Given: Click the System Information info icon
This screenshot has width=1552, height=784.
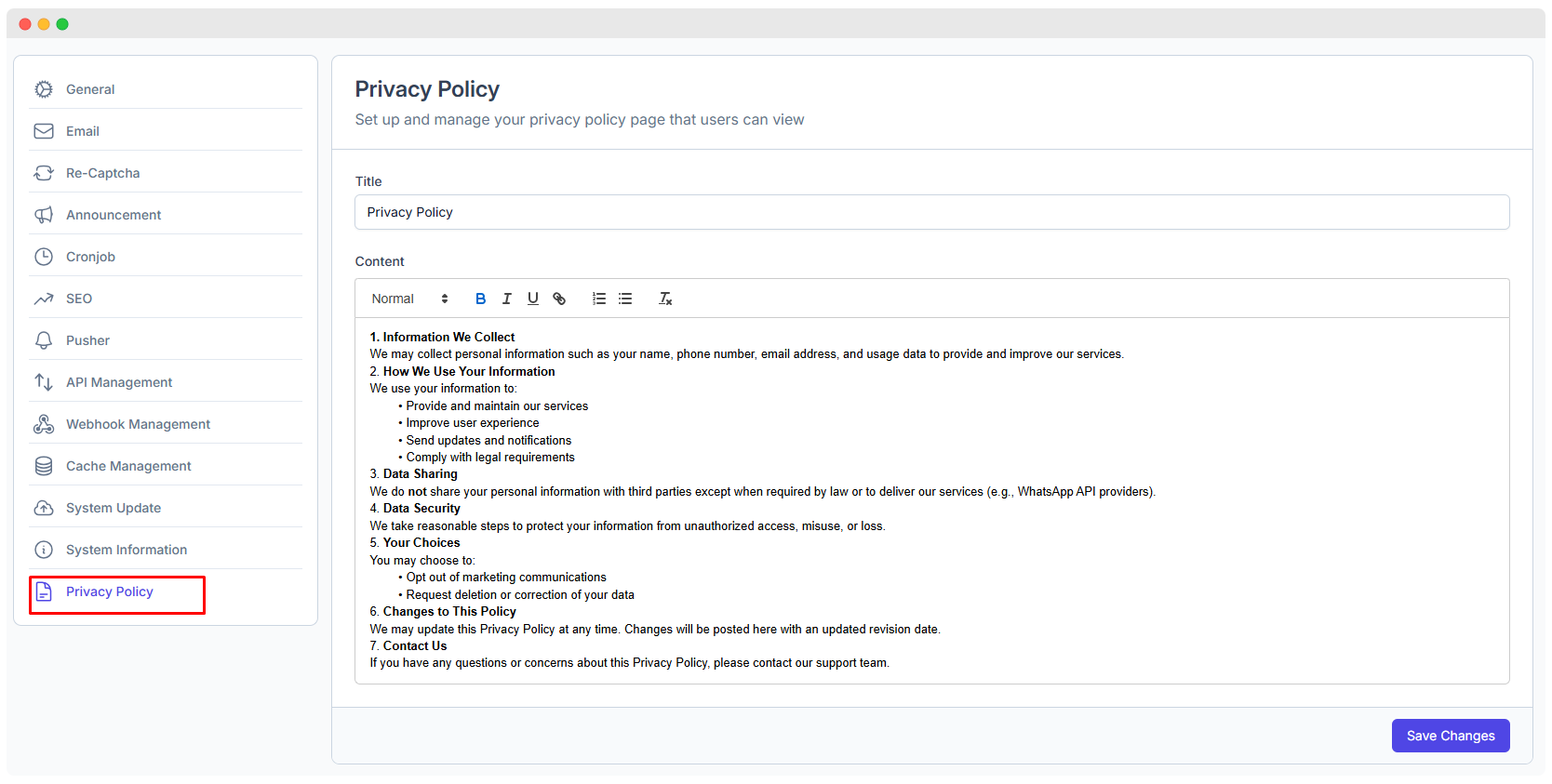Looking at the screenshot, I should tap(44, 550).
